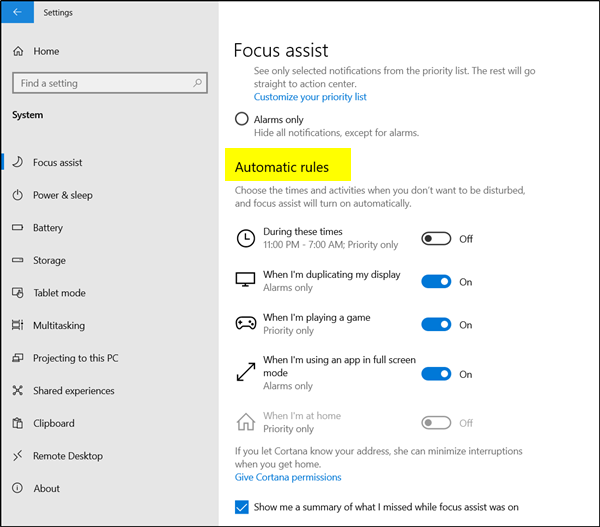
Task: Turn off playing a game toggle
Action: [x=436, y=325]
